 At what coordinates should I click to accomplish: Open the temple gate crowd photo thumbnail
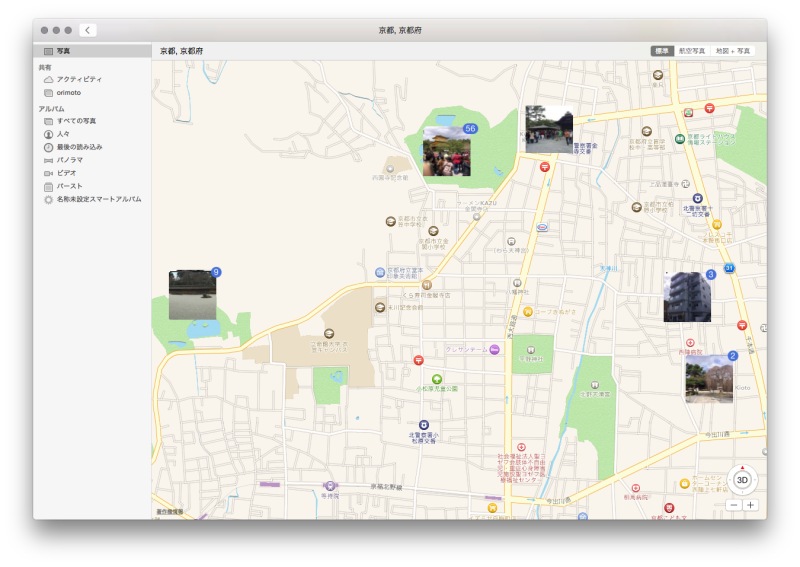coord(549,129)
